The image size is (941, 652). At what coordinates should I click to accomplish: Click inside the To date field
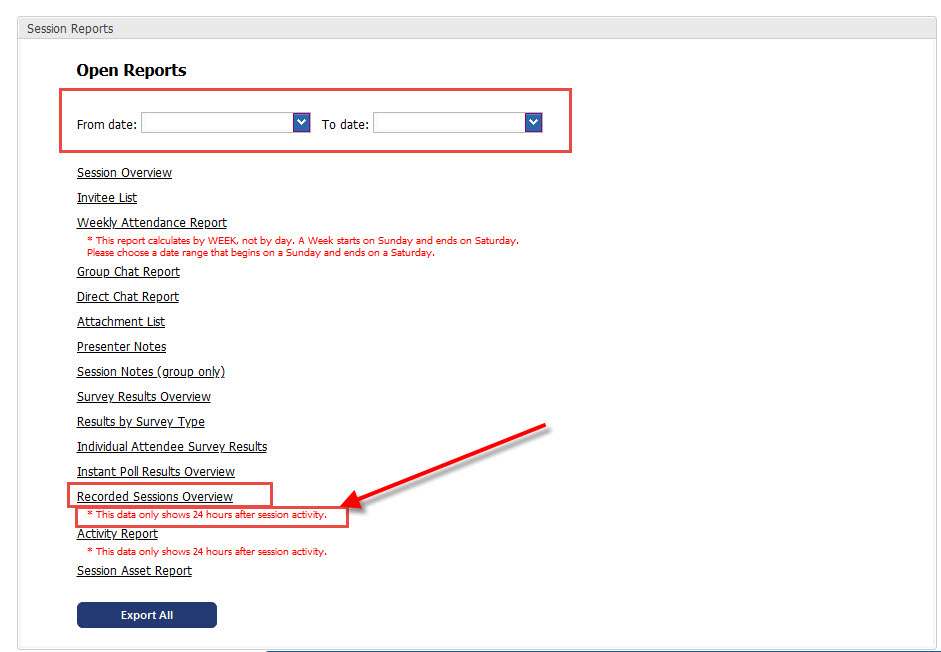(x=449, y=122)
